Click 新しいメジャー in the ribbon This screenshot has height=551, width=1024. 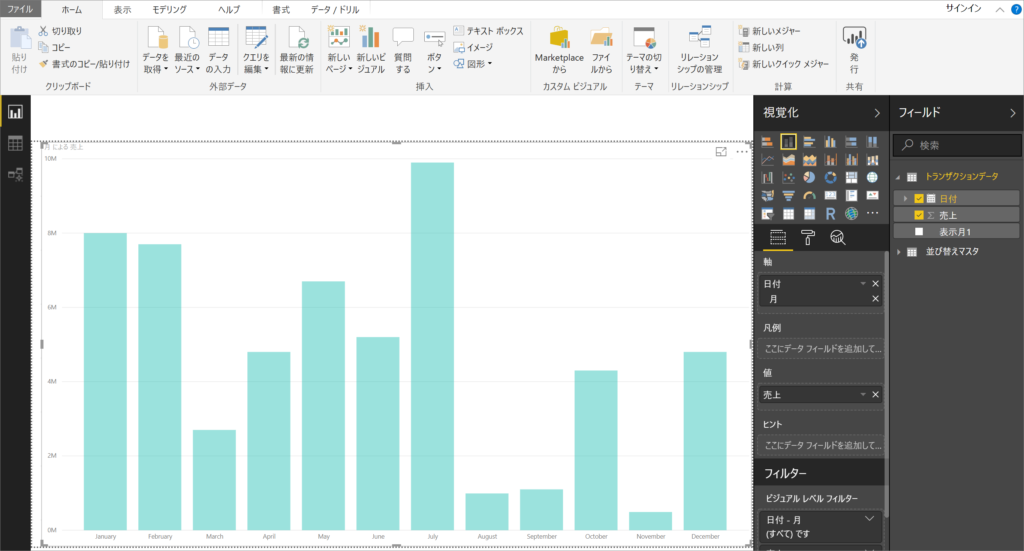coord(769,31)
